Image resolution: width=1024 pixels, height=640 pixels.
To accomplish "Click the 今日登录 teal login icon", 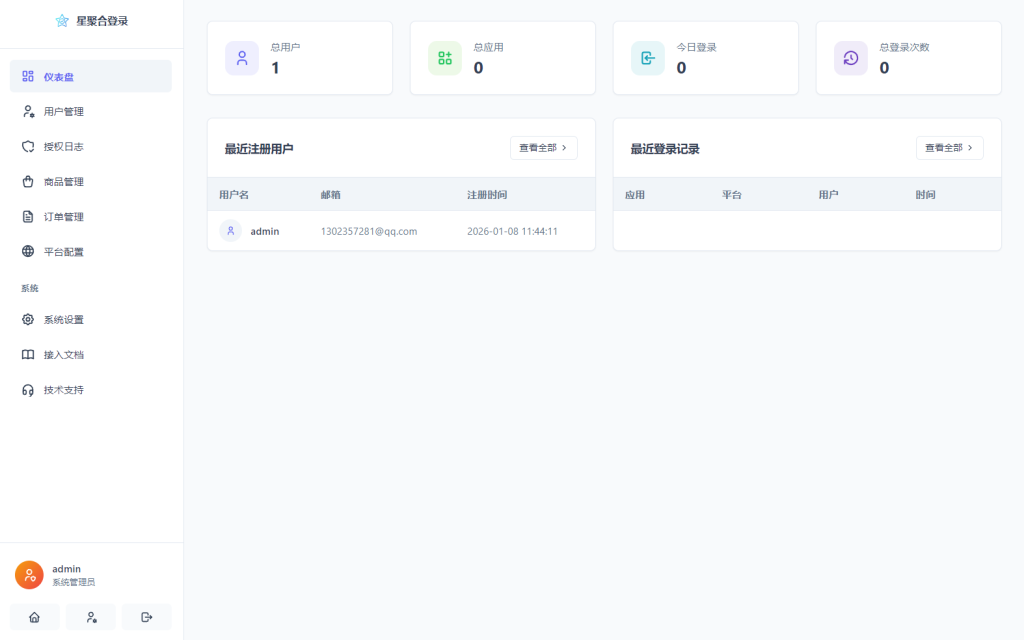I will click(x=647, y=58).
